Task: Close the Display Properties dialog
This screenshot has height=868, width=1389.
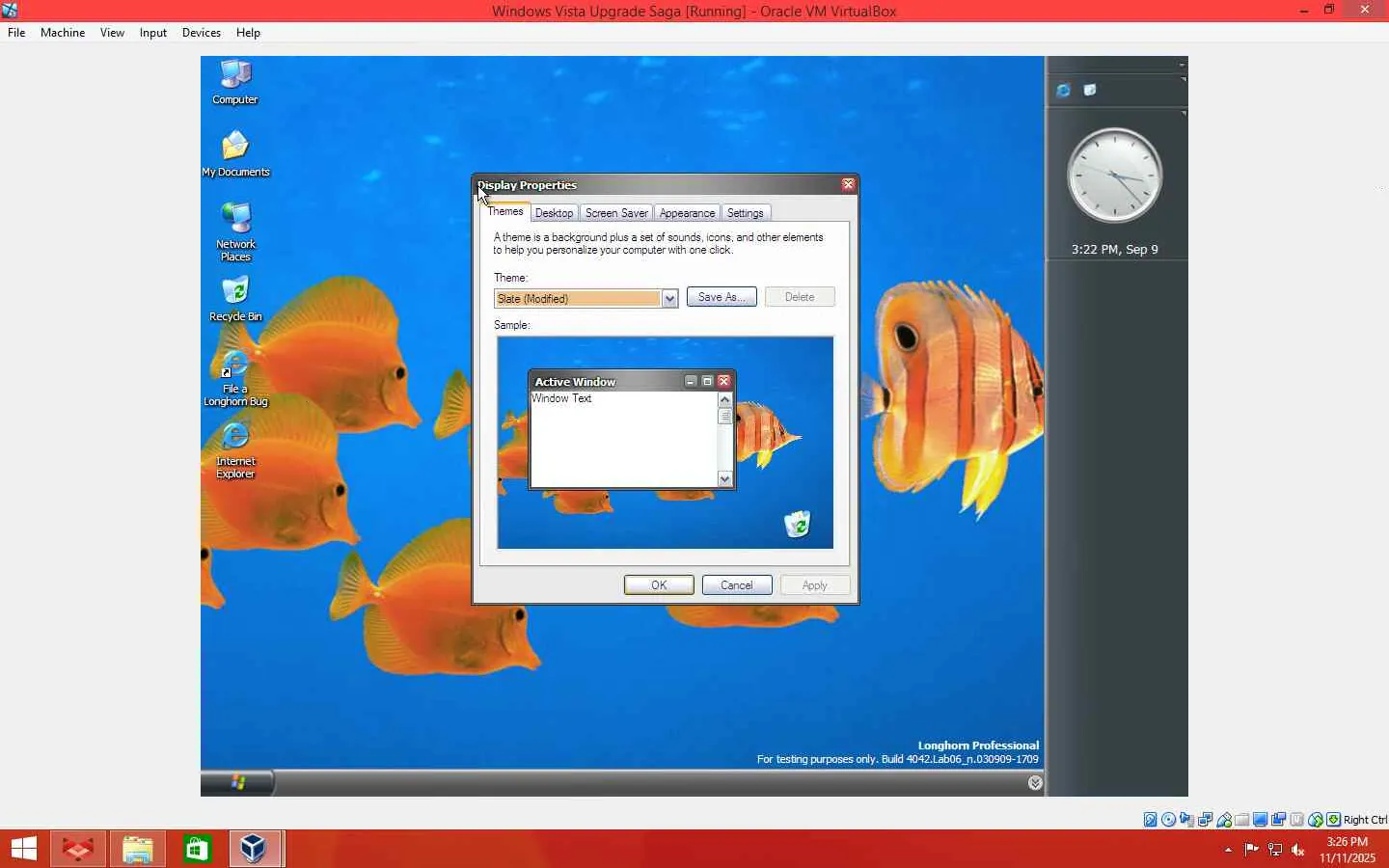Action: pyautogui.click(x=848, y=185)
